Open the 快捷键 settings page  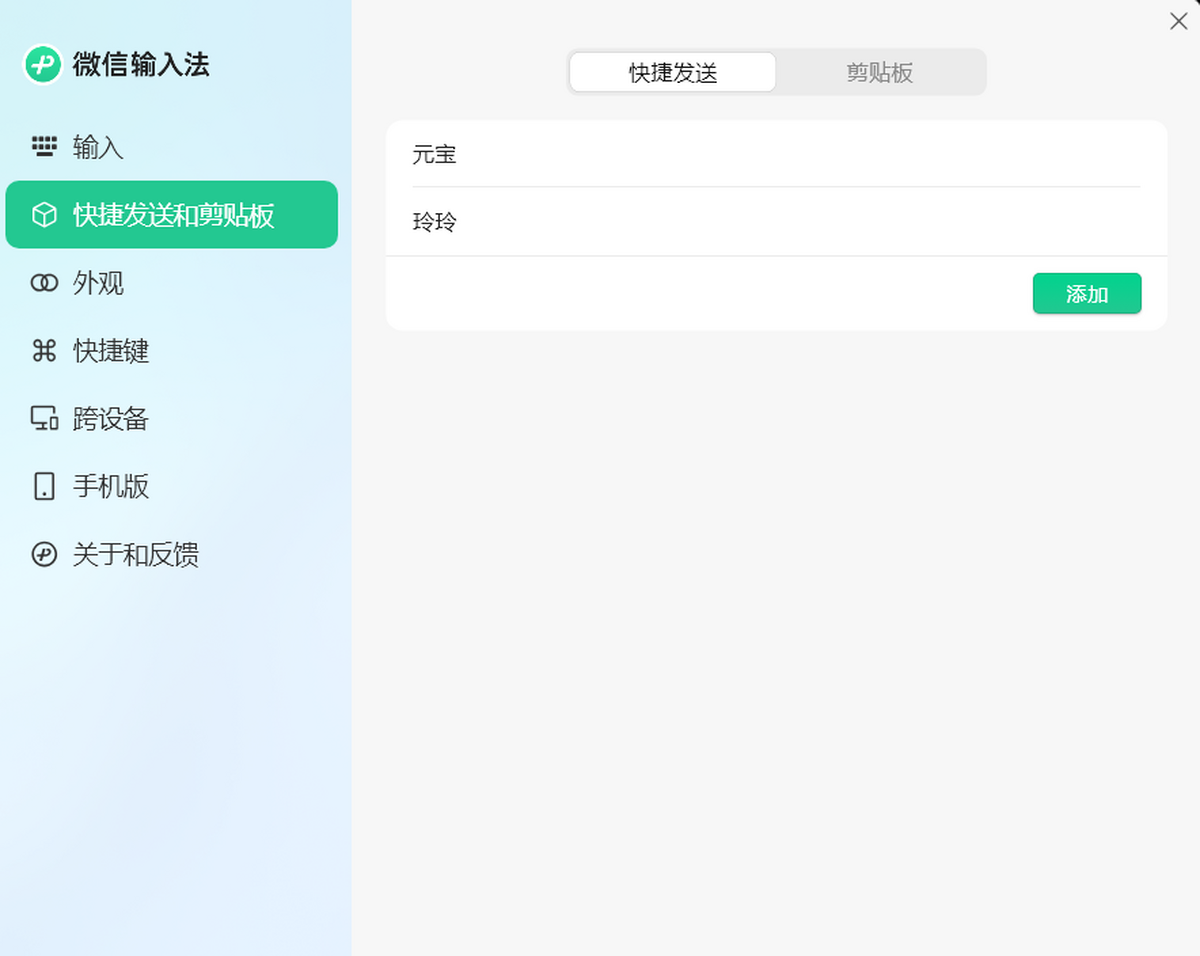(106, 351)
